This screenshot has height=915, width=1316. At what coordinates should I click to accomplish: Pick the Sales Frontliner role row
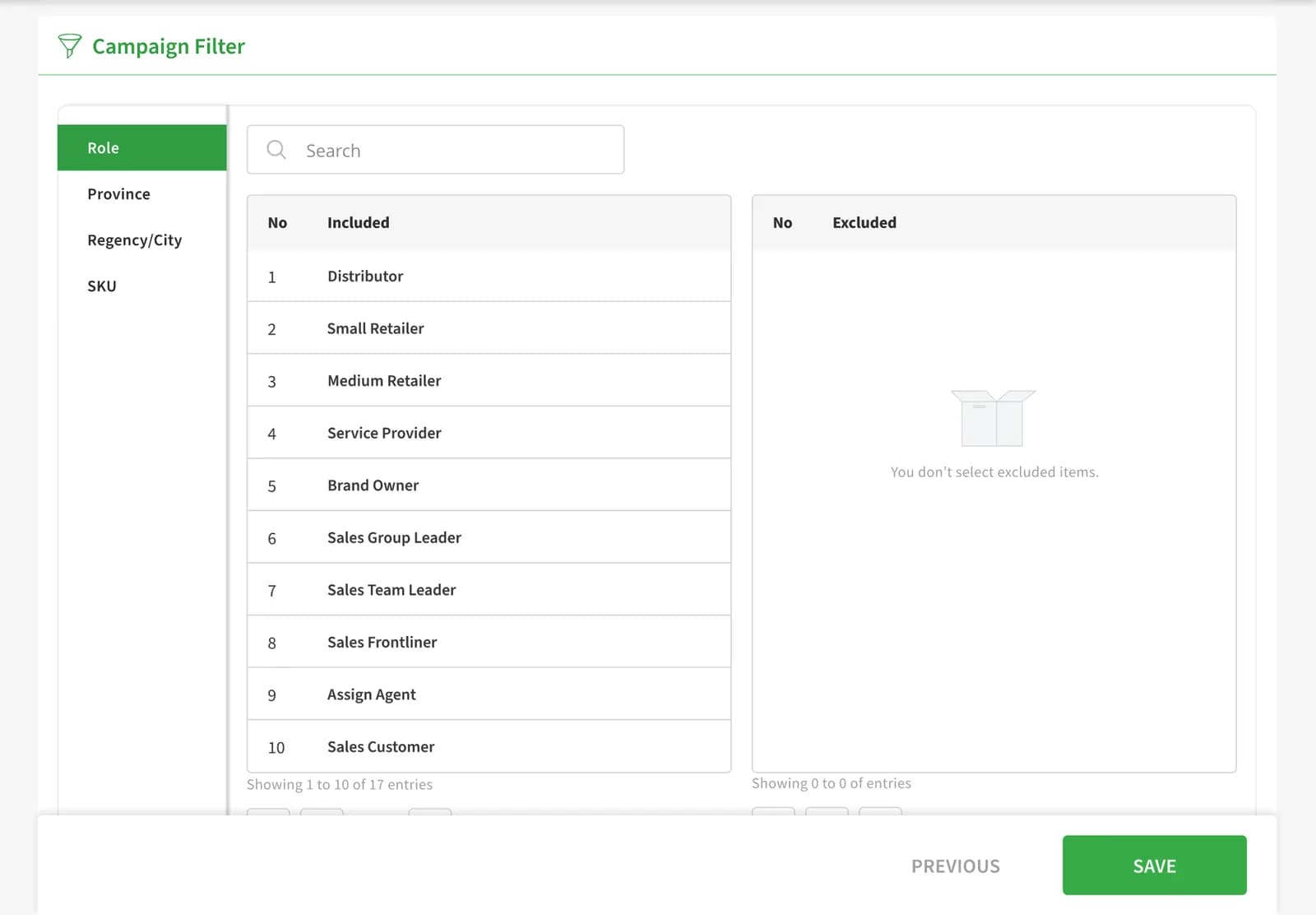[489, 642]
